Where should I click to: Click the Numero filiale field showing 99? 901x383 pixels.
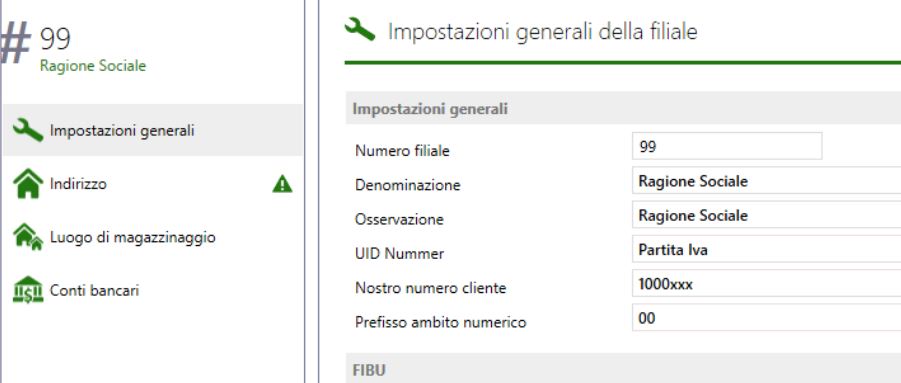tap(727, 146)
